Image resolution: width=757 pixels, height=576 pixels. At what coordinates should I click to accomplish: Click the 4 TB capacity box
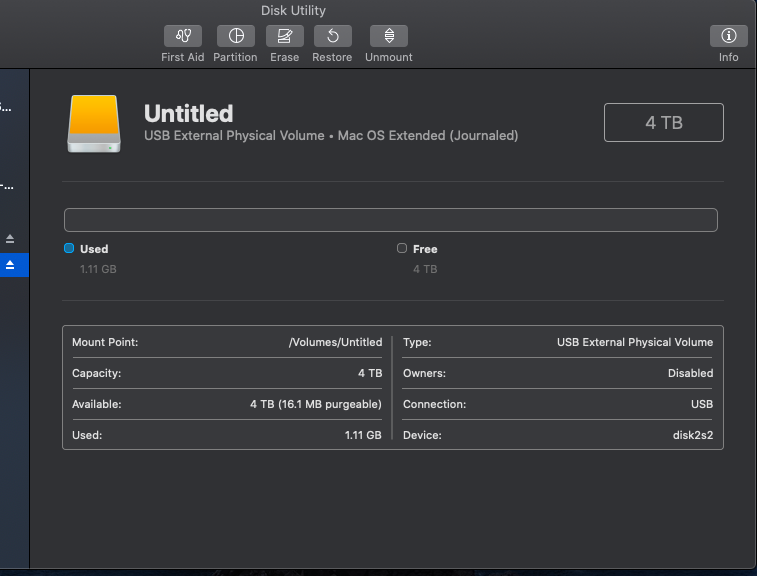[x=663, y=123]
